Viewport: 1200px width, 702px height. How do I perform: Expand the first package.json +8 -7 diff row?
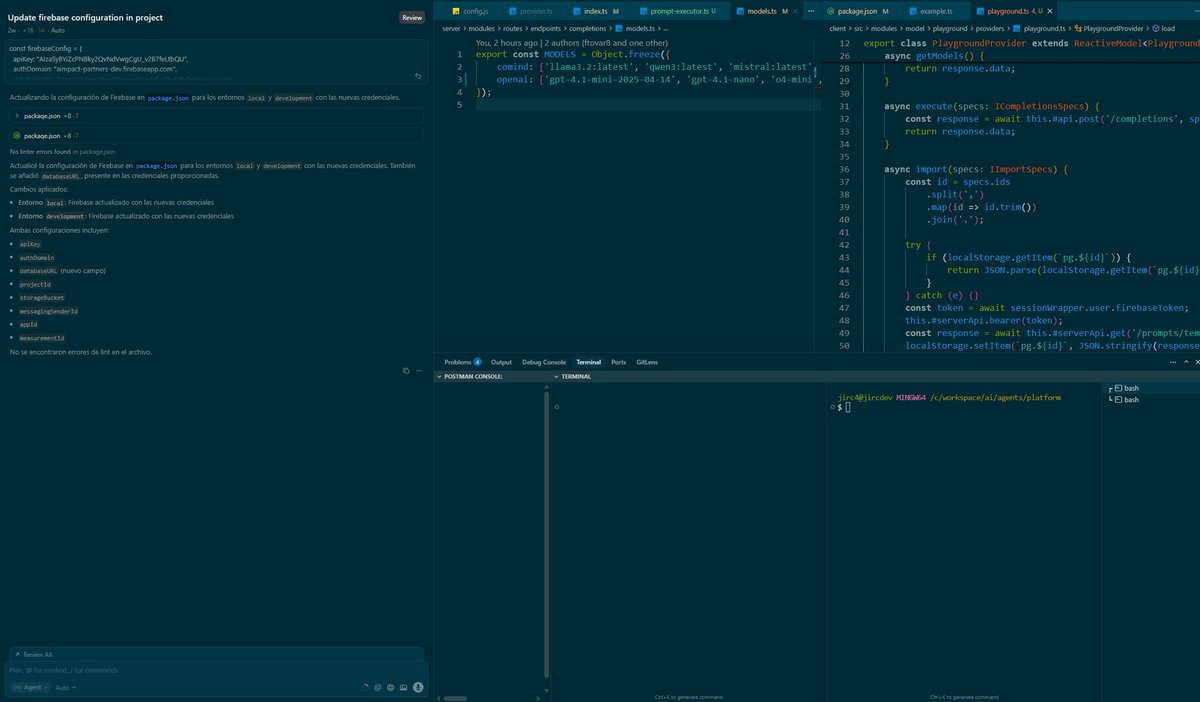click(x=216, y=116)
